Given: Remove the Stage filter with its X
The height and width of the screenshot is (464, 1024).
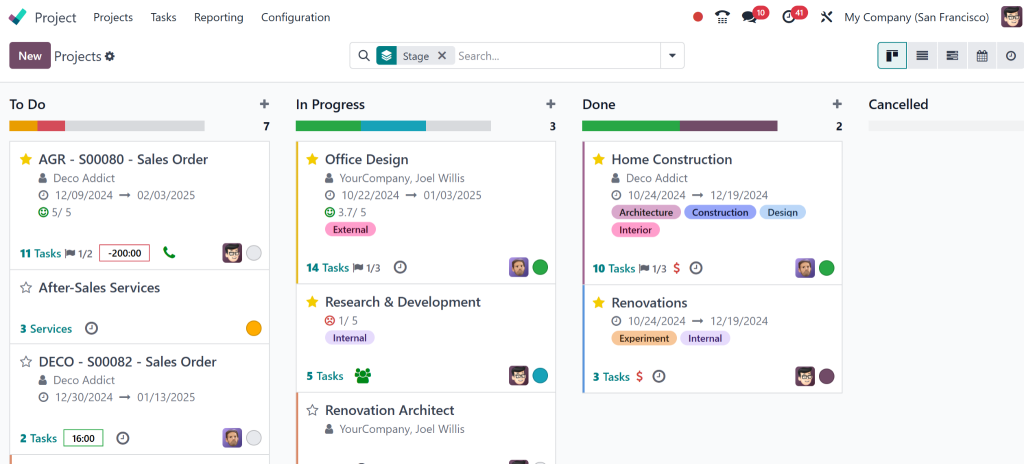Looking at the screenshot, I should pos(442,56).
